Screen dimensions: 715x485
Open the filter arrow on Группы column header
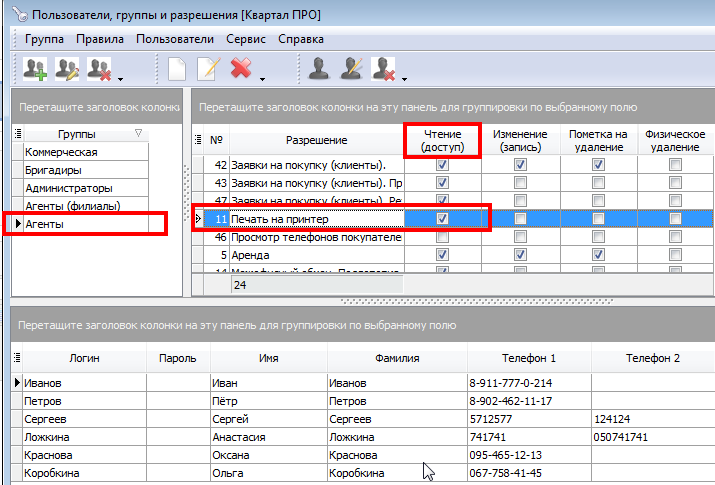[138, 133]
